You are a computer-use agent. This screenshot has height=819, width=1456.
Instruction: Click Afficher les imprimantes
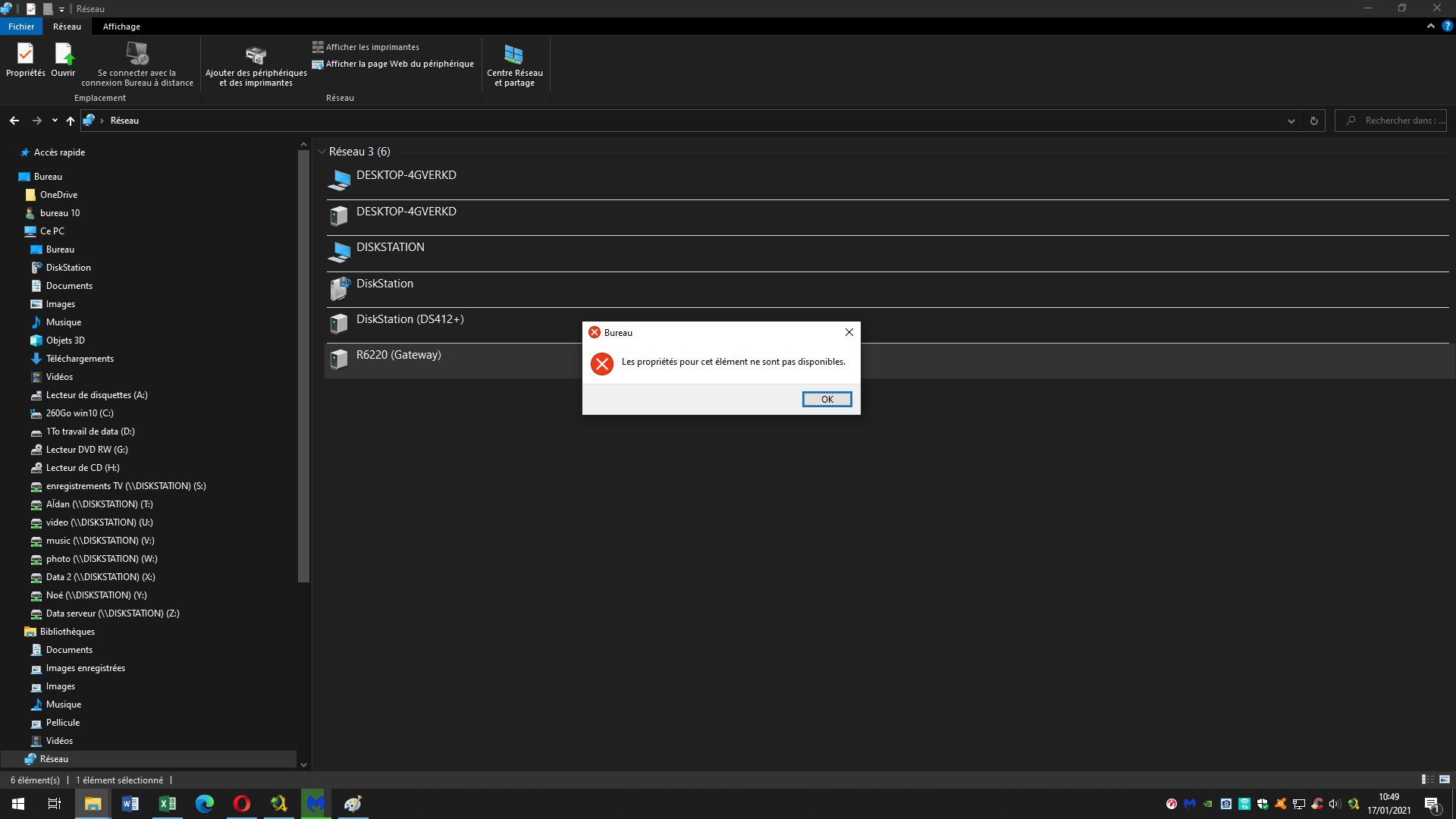tap(366, 47)
